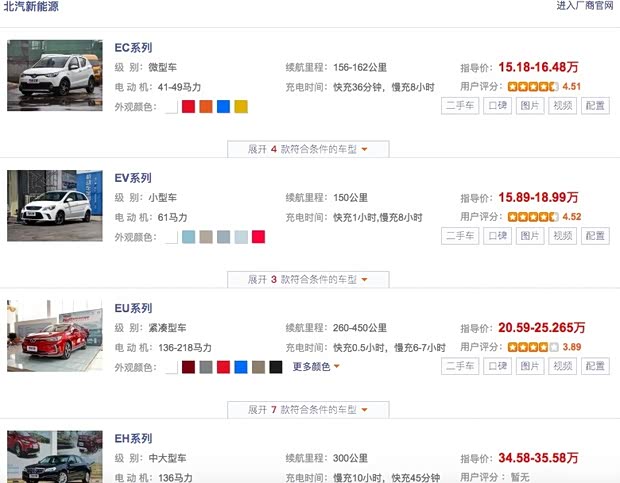This screenshot has width=620, height=483.
Task: Select beige color swatch for EV系列
Action: pyautogui.click(x=206, y=237)
